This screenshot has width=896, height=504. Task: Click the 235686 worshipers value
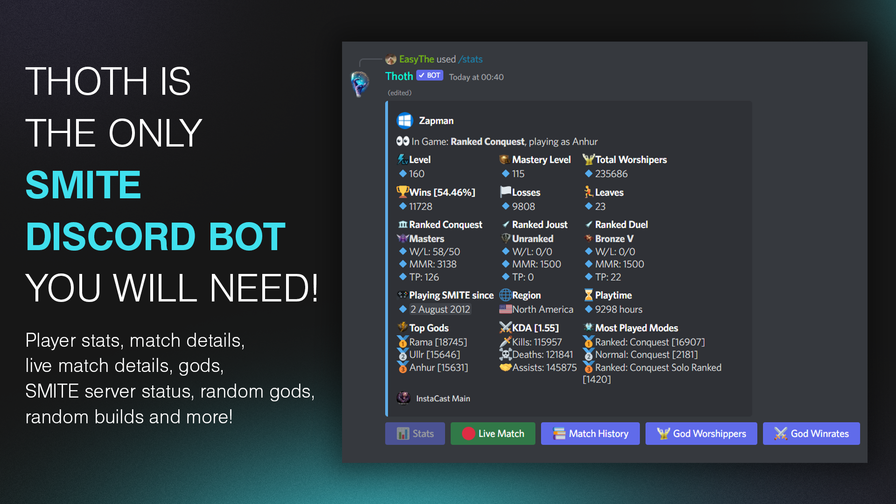click(611, 173)
